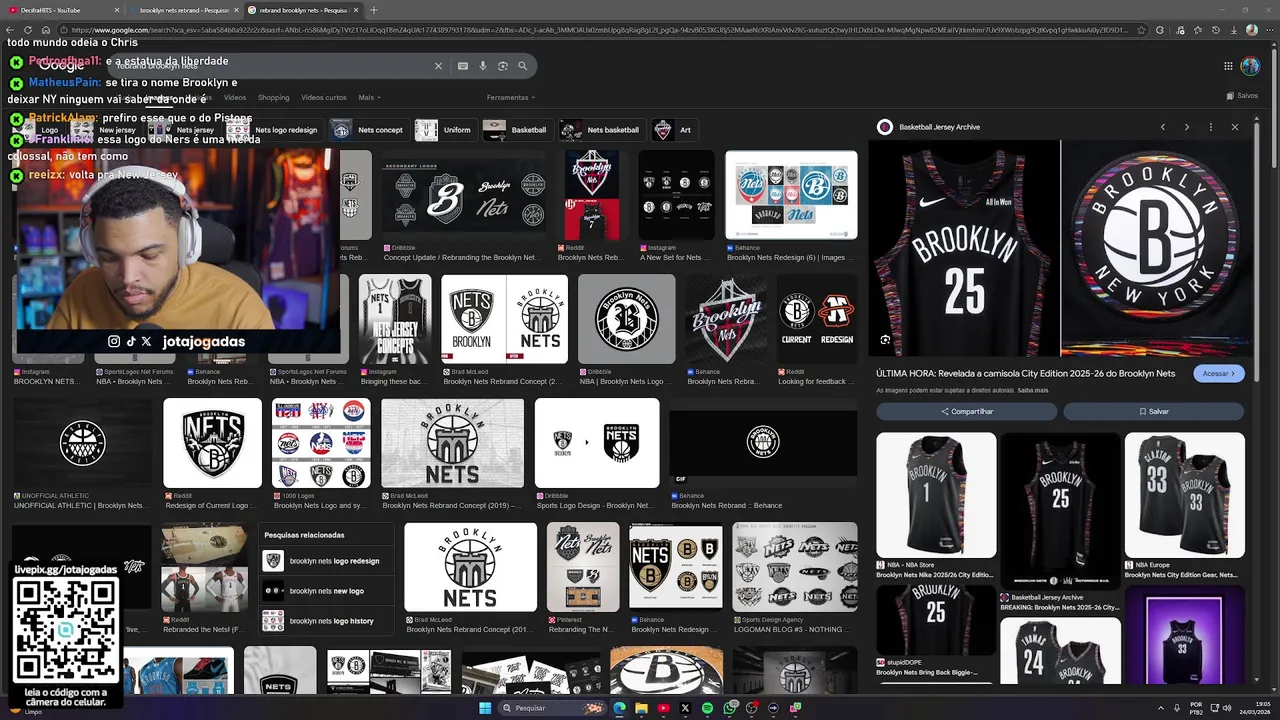The width and height of the screenshot is (1280, 720).
Task: Open File Explorer from the taskbar
Action: coord(641,708)
